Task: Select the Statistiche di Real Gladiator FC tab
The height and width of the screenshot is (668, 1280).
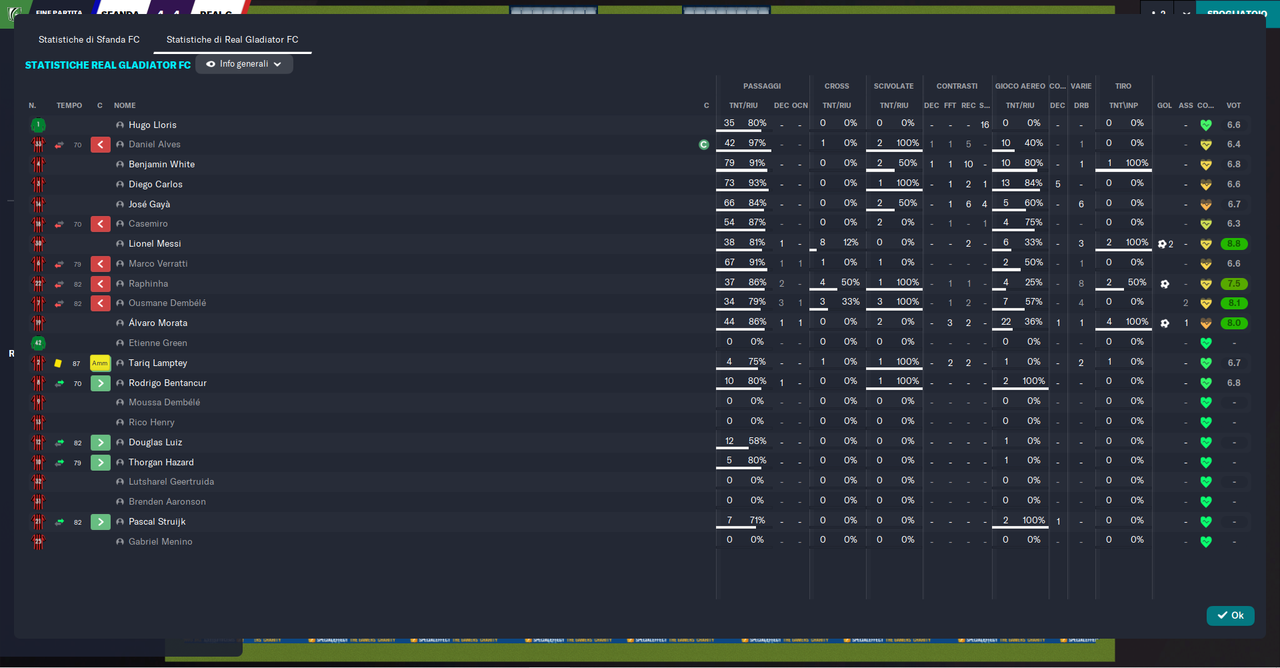Action: coord(232,40)
